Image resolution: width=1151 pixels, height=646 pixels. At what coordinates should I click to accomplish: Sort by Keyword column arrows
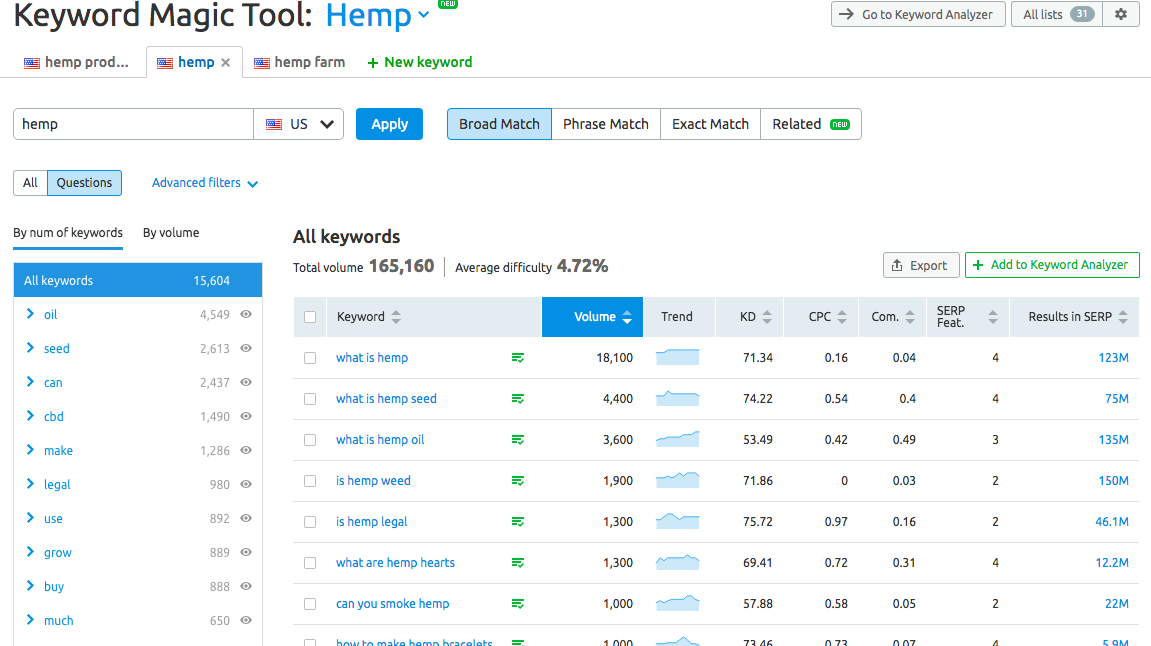click(x=396, y=317)
